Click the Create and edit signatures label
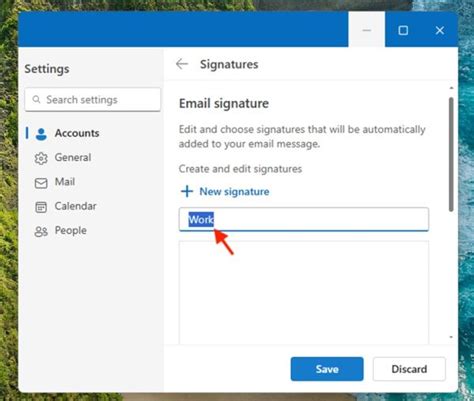 coord(240,169)
